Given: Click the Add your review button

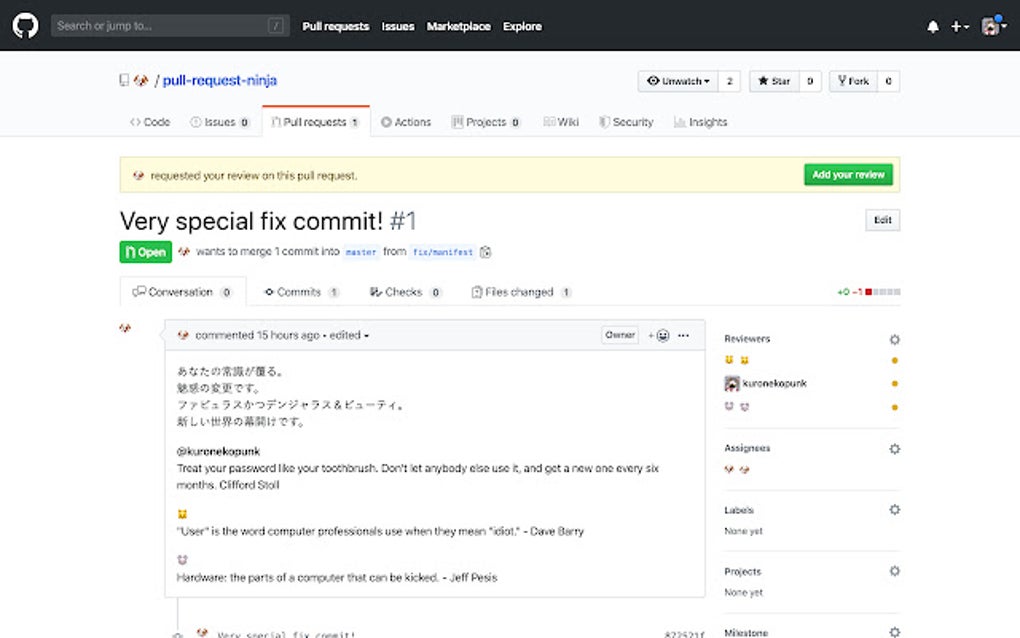Looking at the screenshot, I should point(847,173).
